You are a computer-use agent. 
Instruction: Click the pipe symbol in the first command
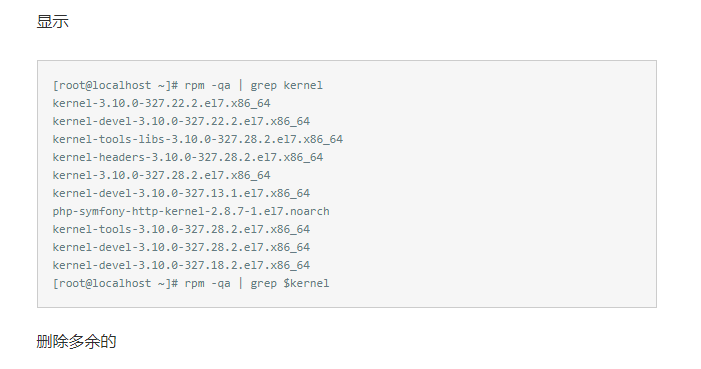(x=241, y=85)
